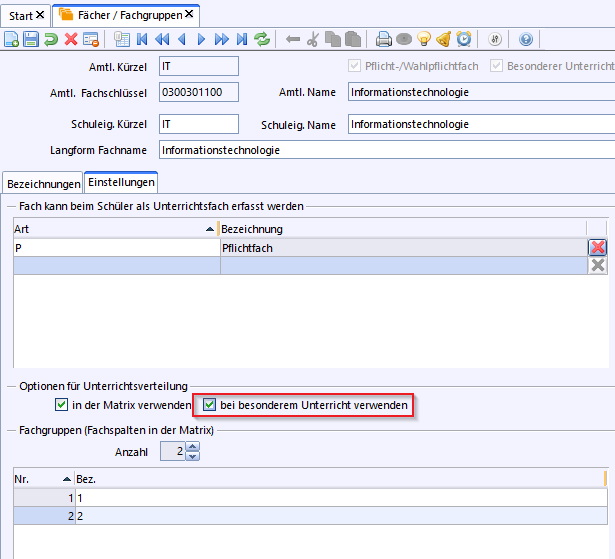
Task: Select Fachgruppe row number 1
Action: (310, 498)
